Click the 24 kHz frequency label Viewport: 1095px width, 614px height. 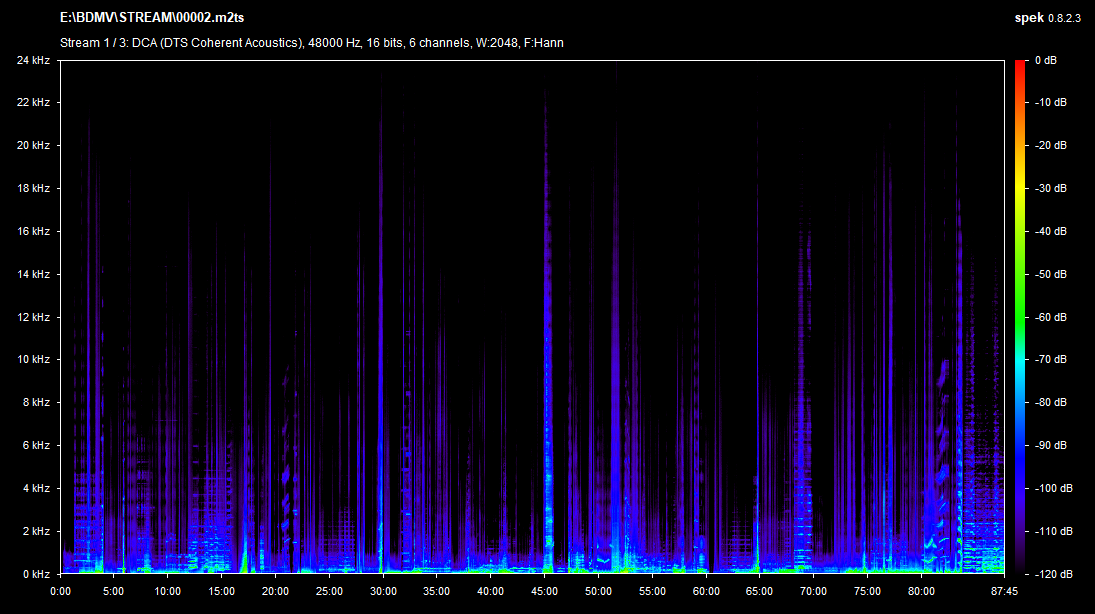33,60
